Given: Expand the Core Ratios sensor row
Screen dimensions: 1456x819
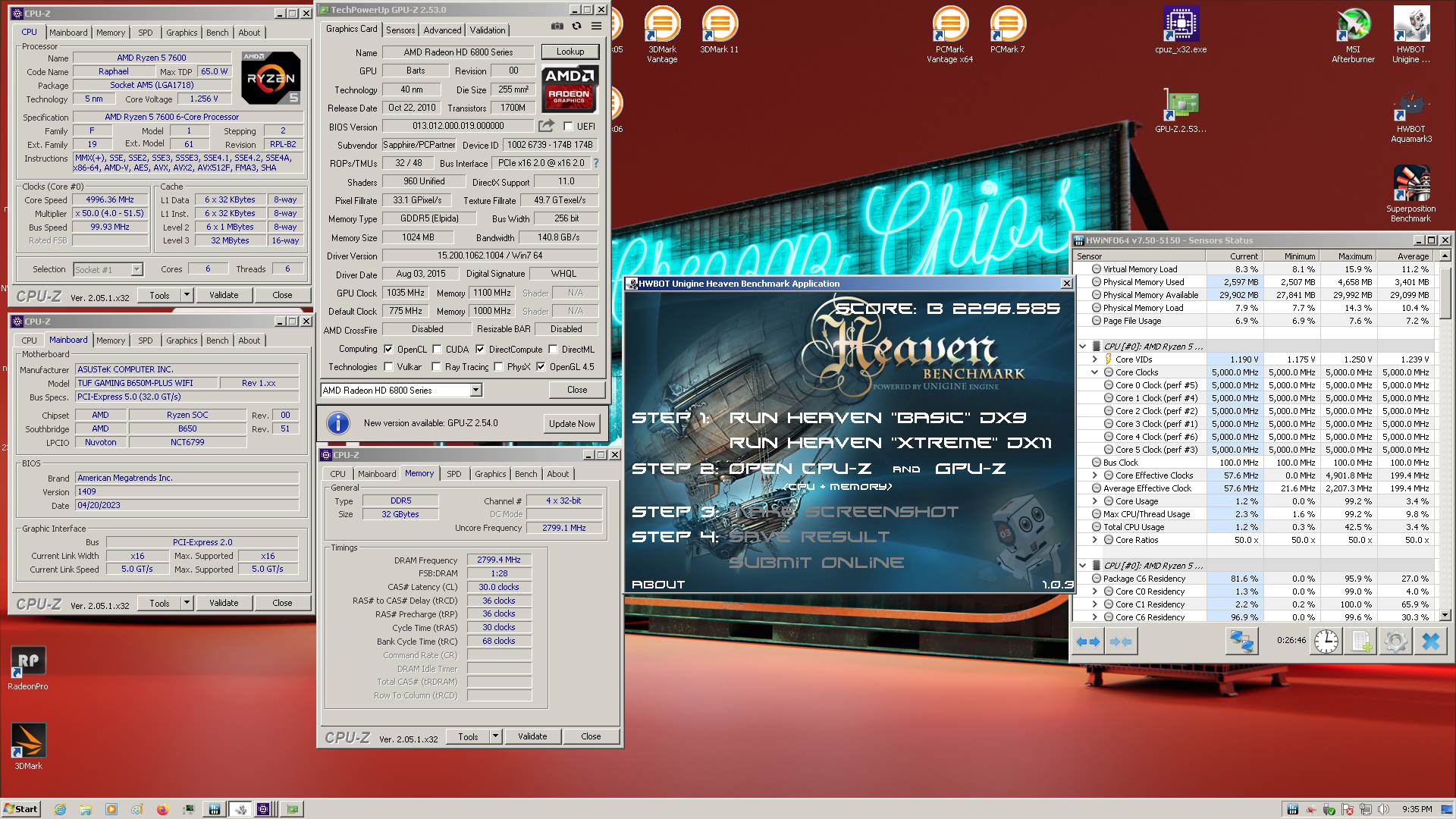Looking at the screenshot, I should (1094, 540).
